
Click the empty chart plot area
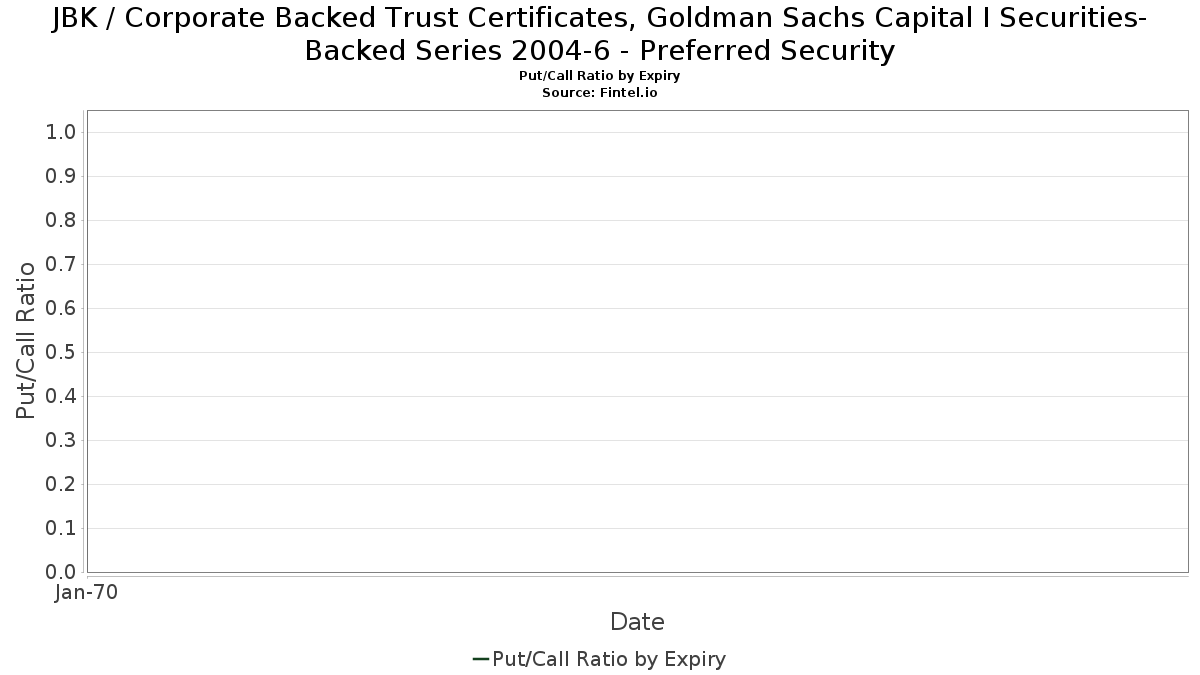[x=637, y=341]
